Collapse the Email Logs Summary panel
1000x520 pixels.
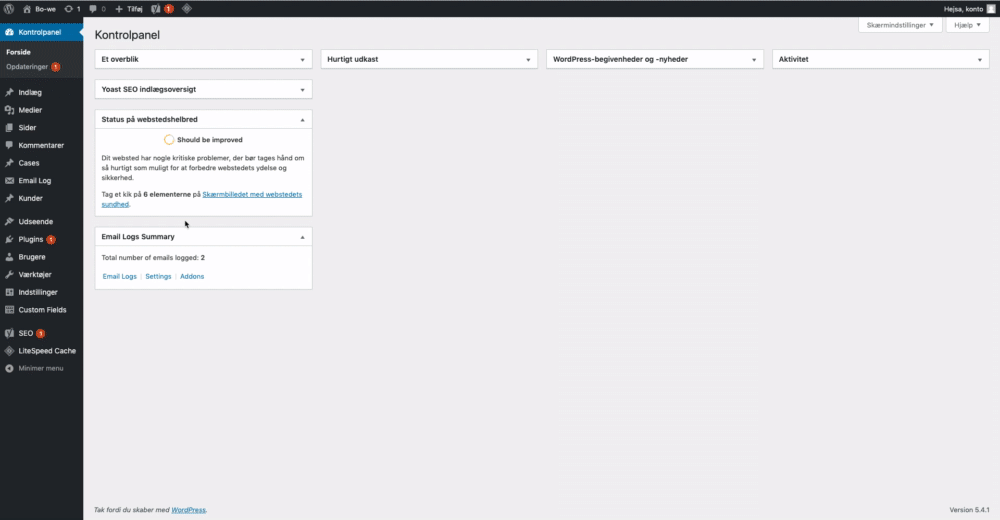302,237
